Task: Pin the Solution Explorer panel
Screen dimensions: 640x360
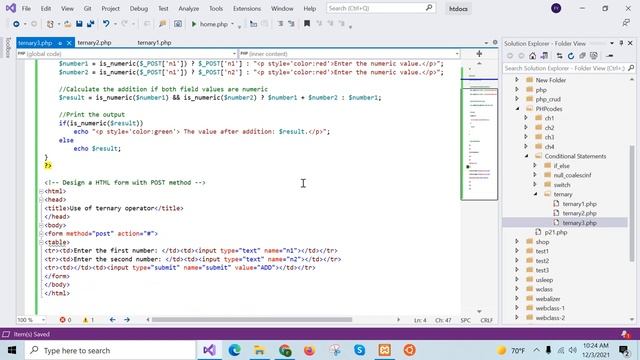Action: click(621, 43)
